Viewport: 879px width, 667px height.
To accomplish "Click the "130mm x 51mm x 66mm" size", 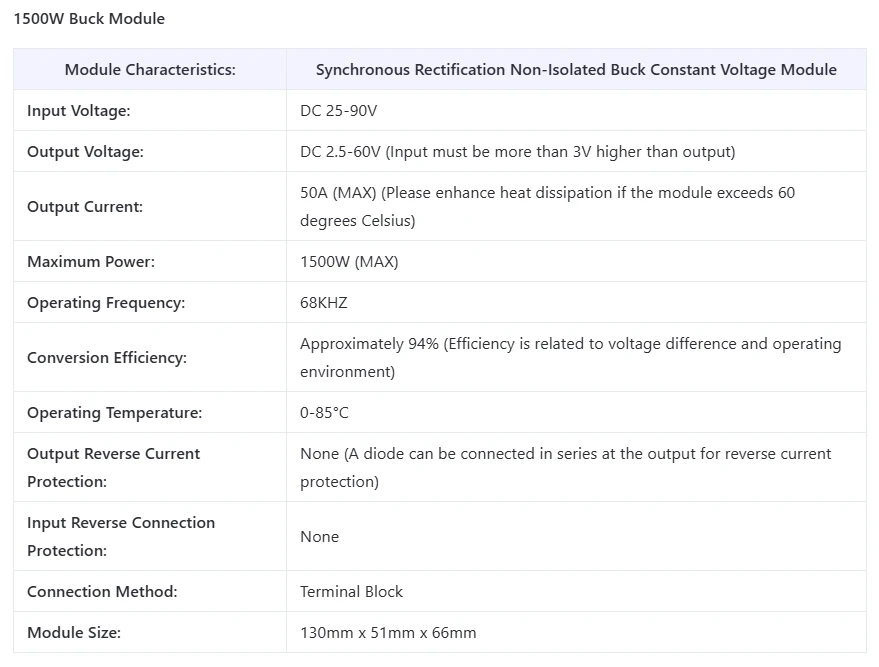I will pyautogui.click(x=388, y=632).
